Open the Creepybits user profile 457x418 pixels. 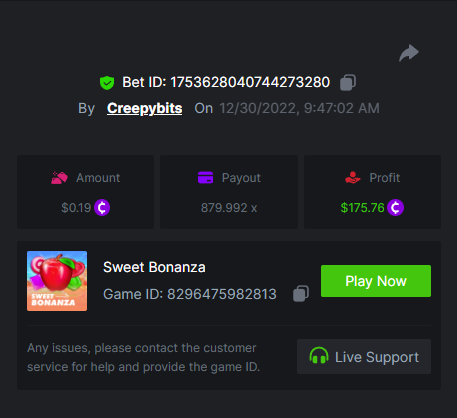tap(144, 108)
